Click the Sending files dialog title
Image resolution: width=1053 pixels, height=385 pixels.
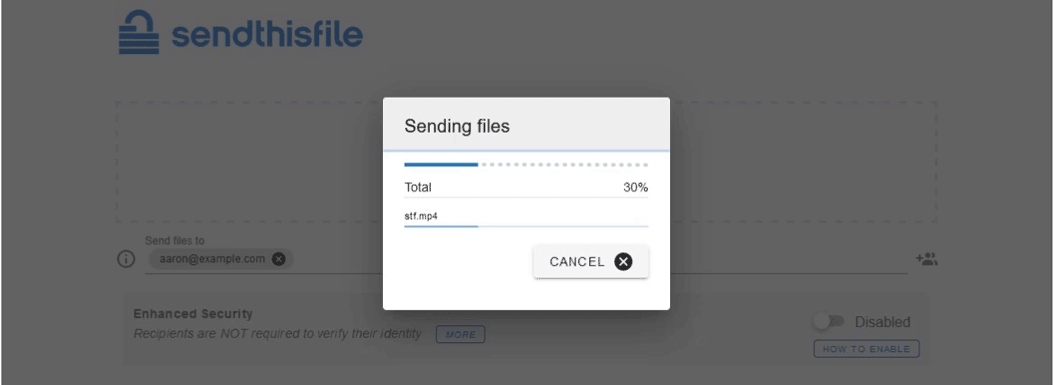[457, 126]
